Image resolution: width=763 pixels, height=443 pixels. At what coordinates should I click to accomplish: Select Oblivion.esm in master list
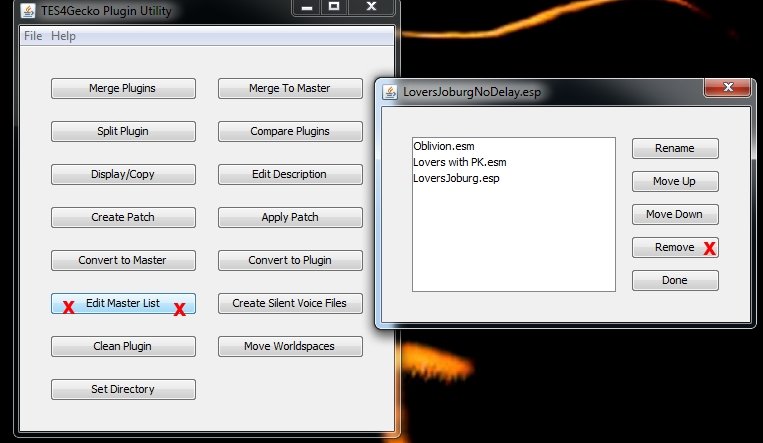point(513,146)
